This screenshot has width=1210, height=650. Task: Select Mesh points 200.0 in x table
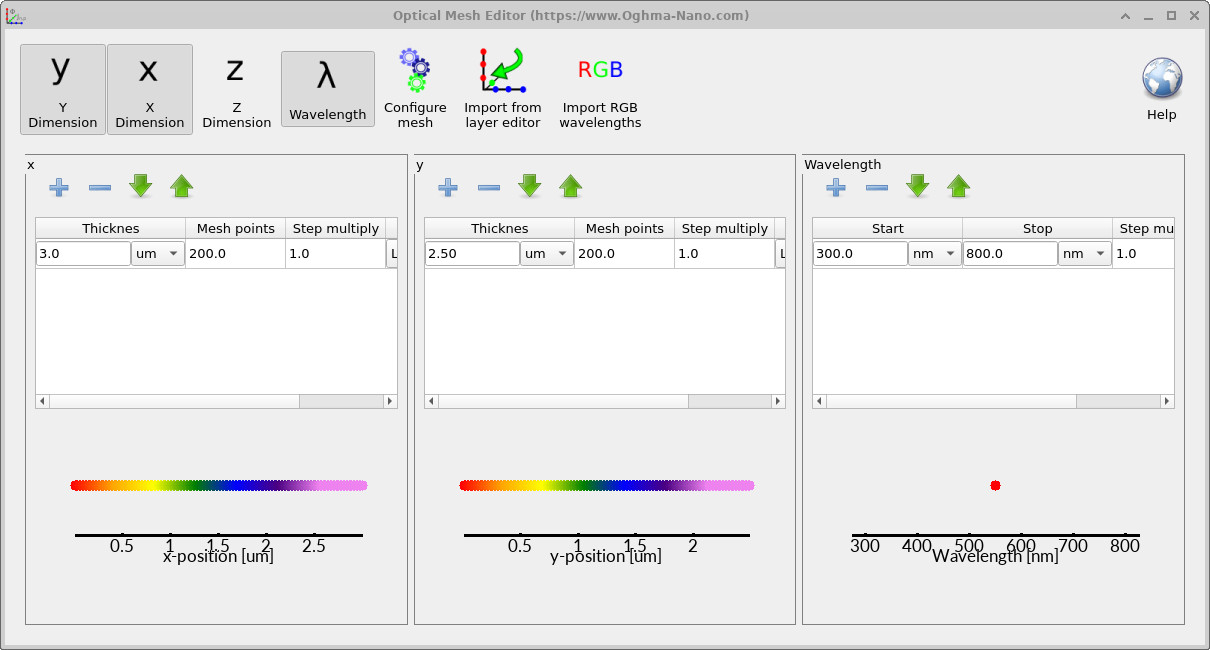click(235, 254)
